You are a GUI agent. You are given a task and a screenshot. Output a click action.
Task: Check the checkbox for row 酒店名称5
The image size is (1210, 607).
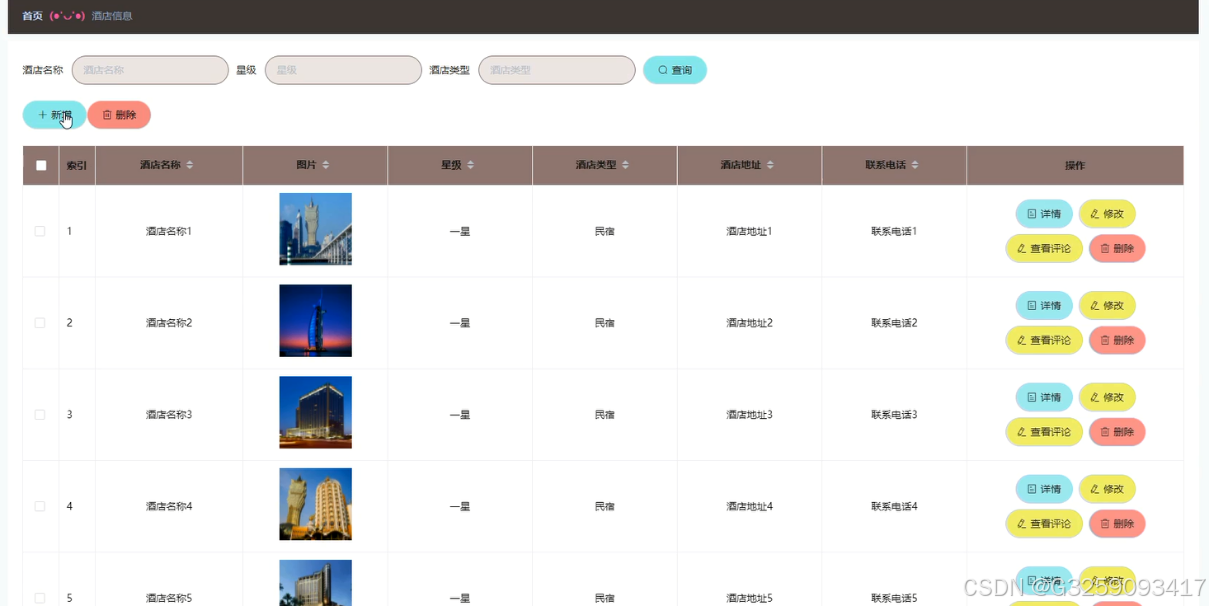pyautogui.click(x=40, y=598)
